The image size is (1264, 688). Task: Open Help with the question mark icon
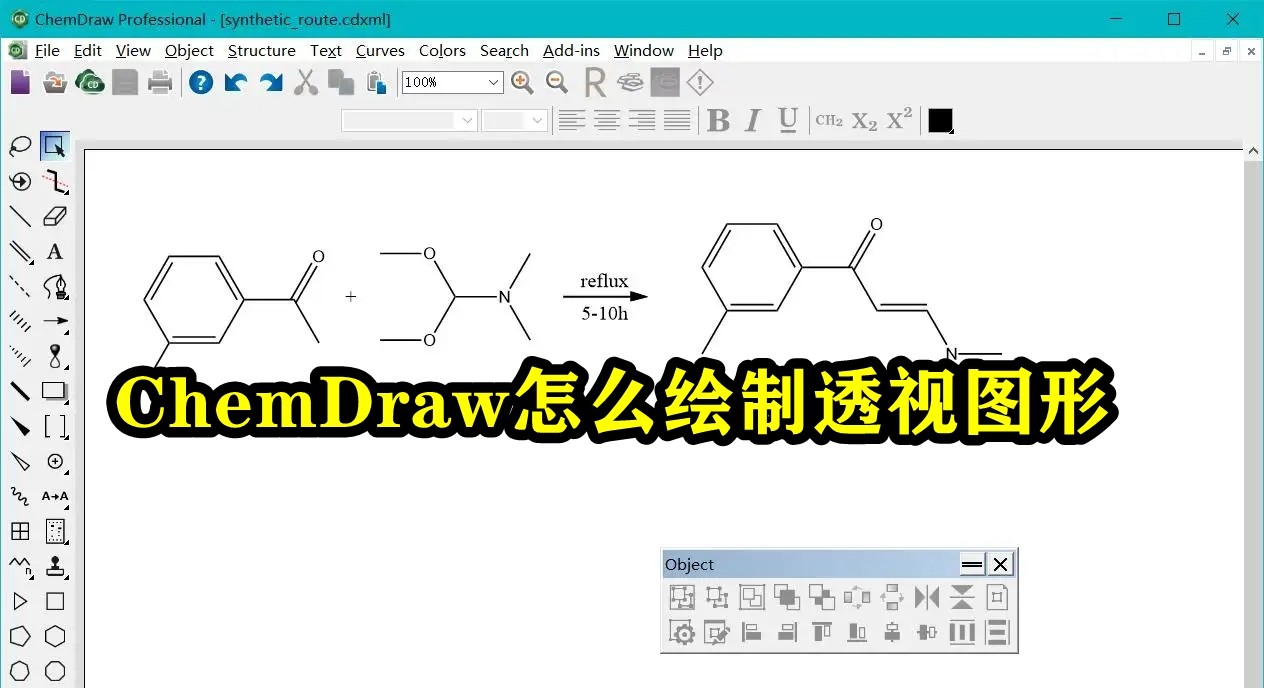tap(201, 82)
